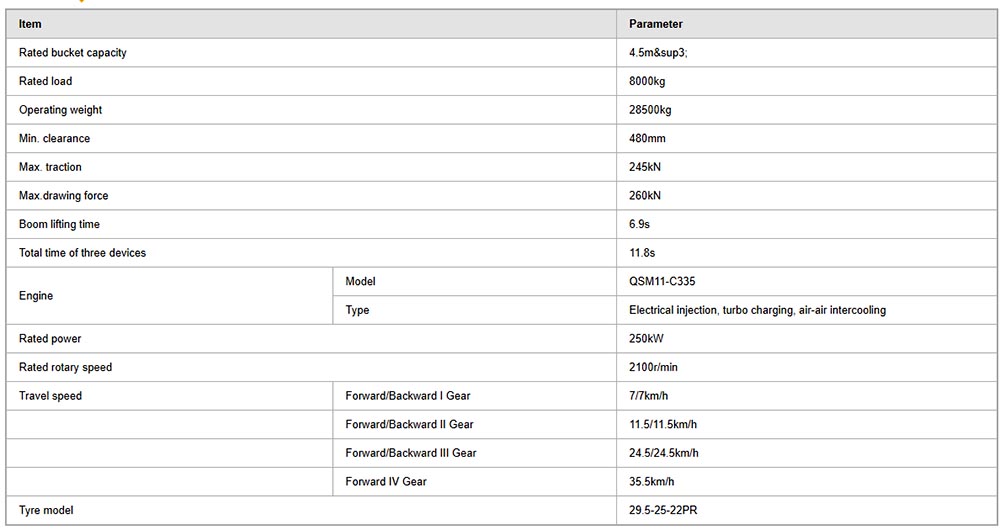The height and width of the screenshot is (530, 1000).
Task: Select the 'Forward/Backward II Gear' cell
Action: pyautogui.click(x=409, y=425)
